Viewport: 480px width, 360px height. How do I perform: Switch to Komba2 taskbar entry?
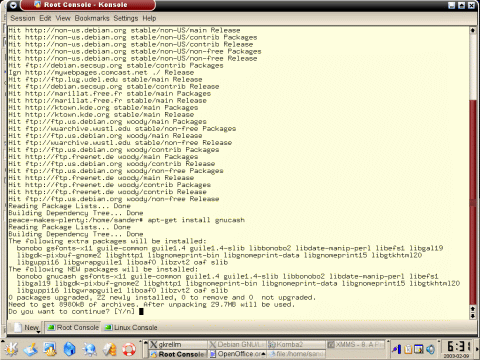296,344
